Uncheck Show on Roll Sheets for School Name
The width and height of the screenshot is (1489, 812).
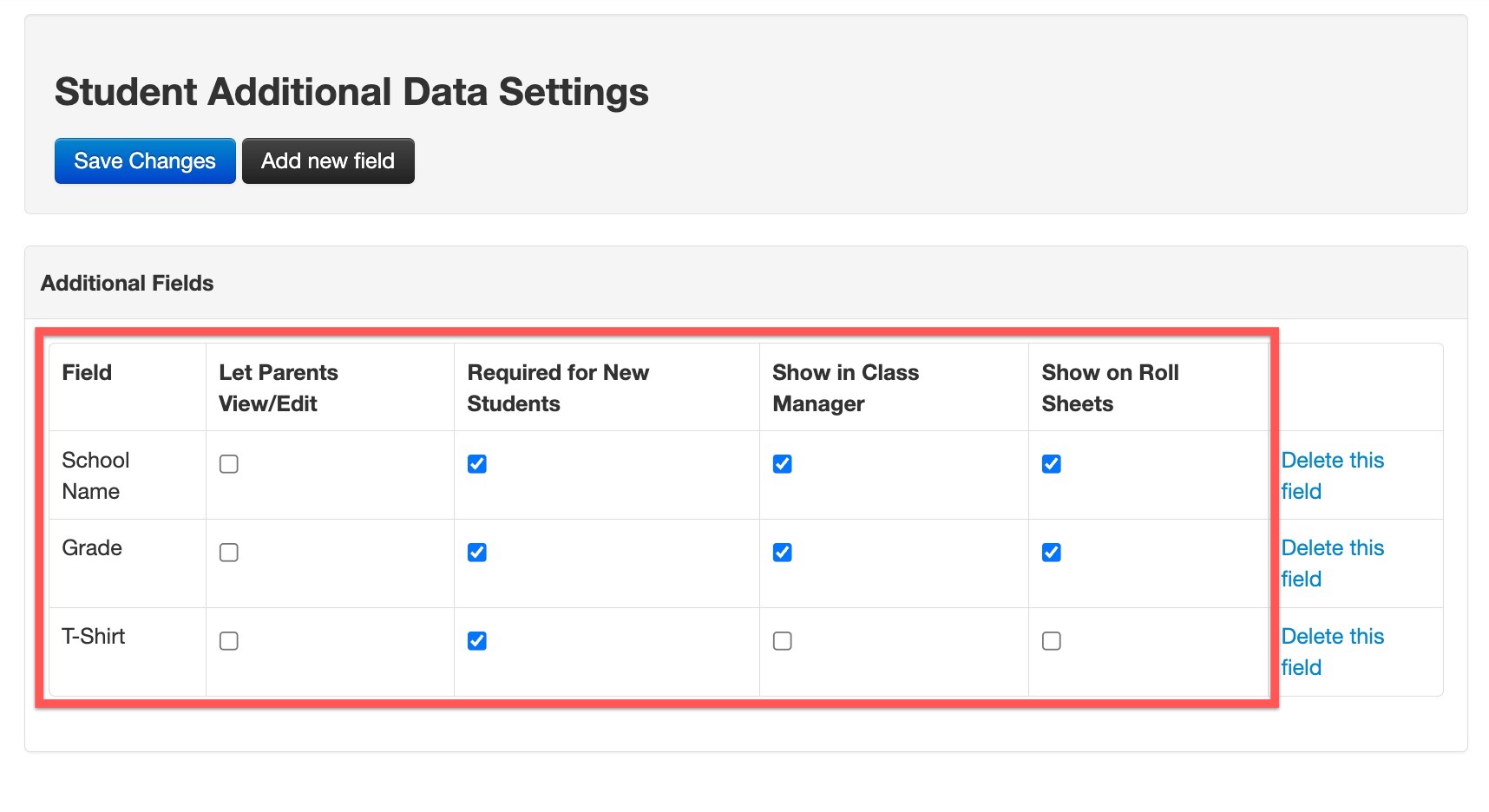pos(1052,464)
